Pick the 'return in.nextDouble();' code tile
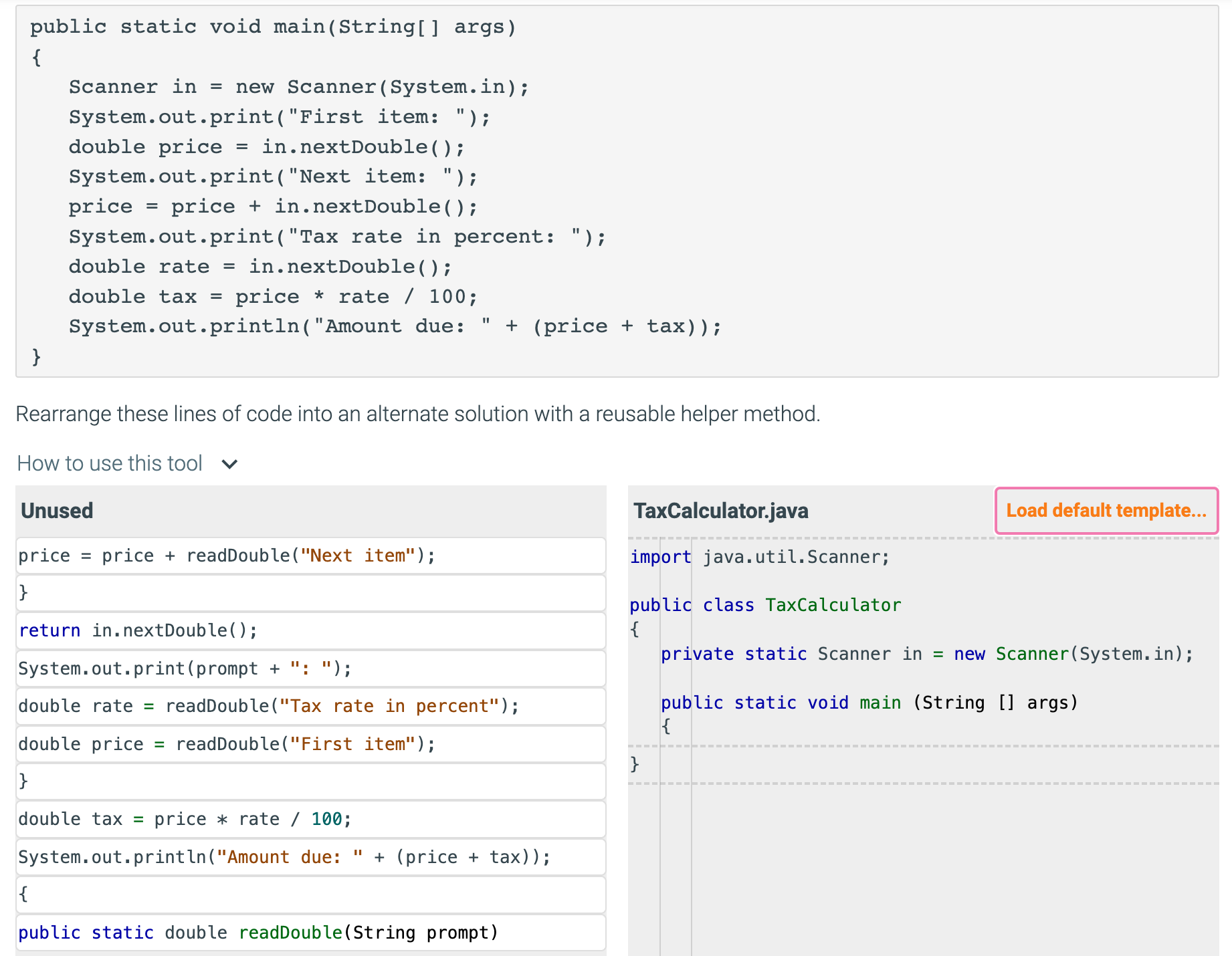1232x956 pixels. point(310,630)
